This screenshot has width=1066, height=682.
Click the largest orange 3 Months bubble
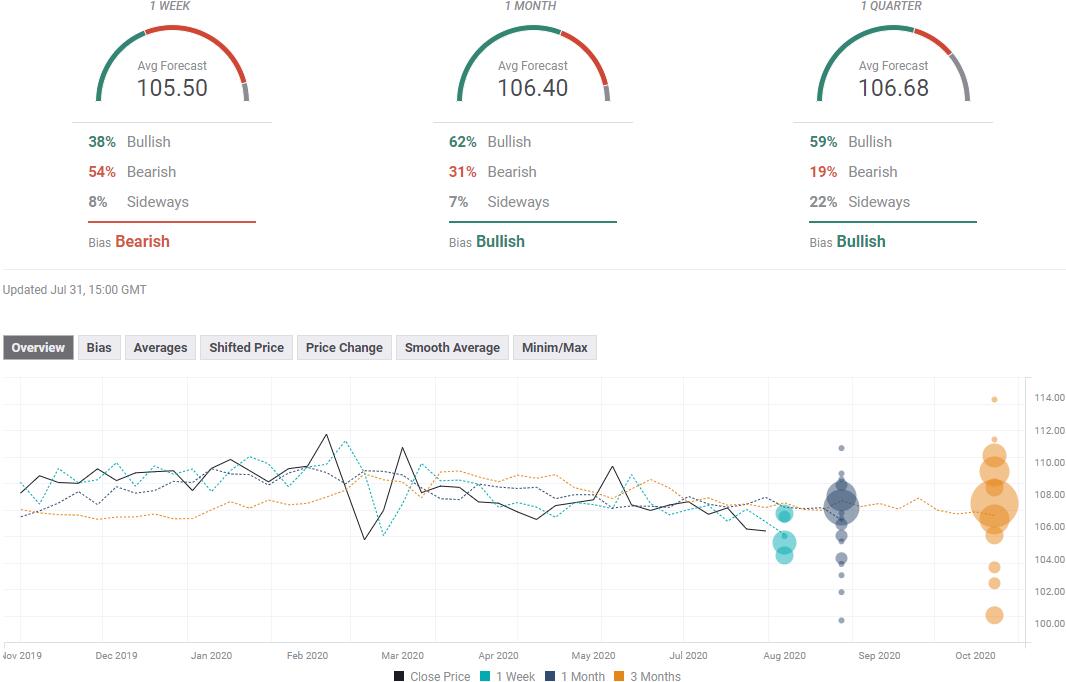[994, 505]
